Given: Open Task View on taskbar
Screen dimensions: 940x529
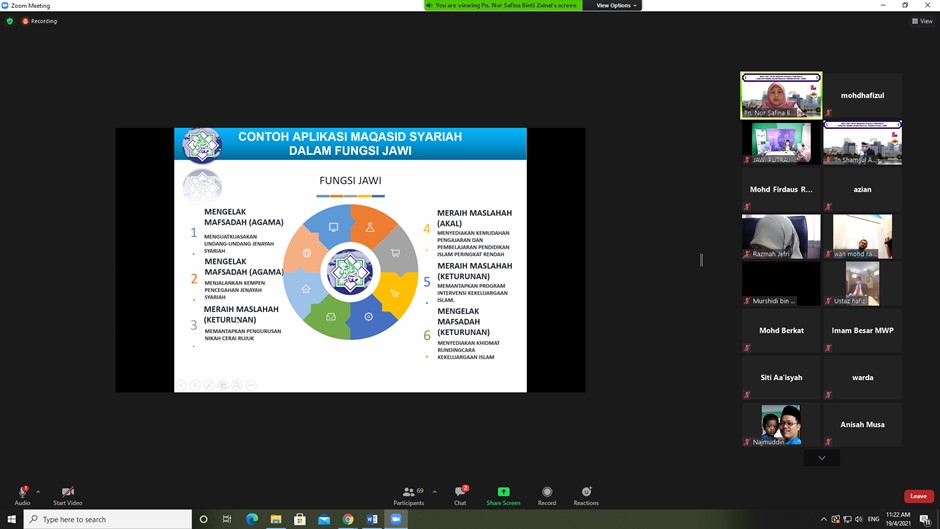Looking at the screenshot, I should (227, 519).
